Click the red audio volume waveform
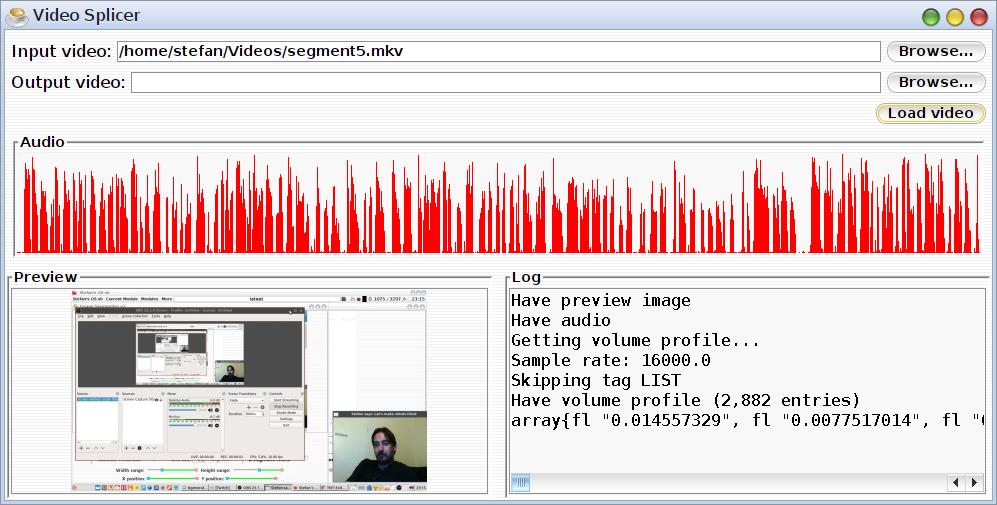Viewport: 997px width, 505px height. click(500, 205)
